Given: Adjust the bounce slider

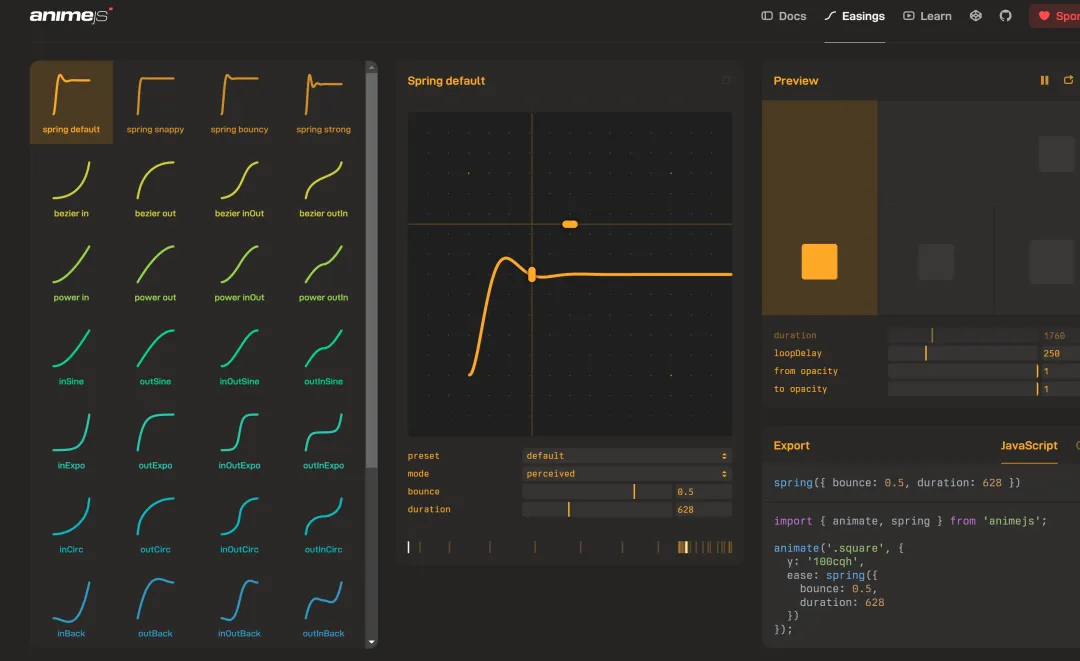Looking at the screenshot, I should click(596, 492).
